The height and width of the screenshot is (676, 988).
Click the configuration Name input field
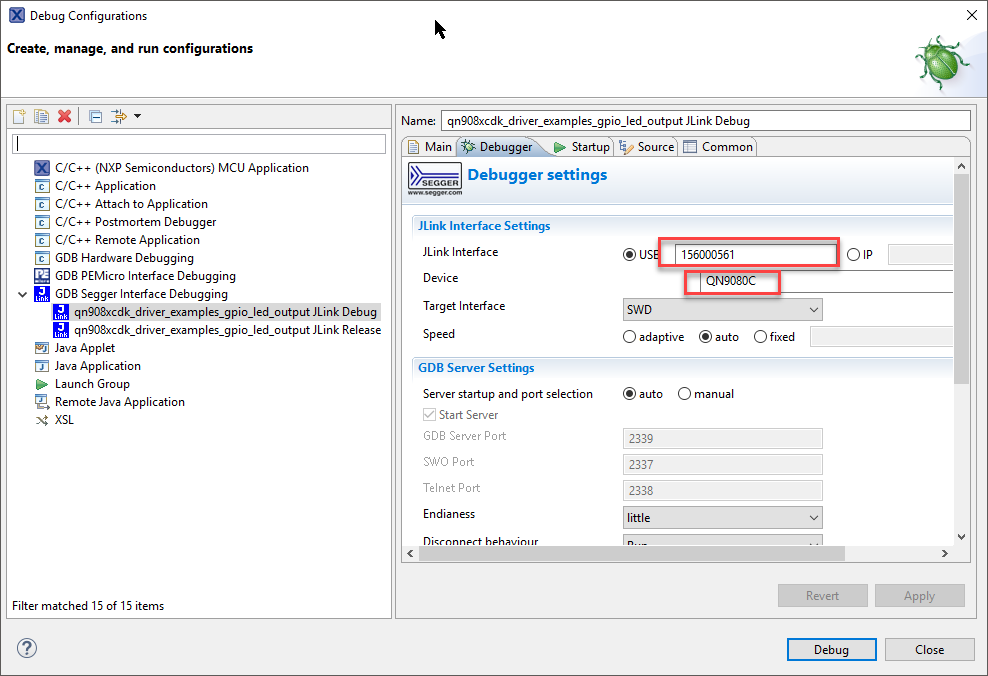click(x=705, y=121)
